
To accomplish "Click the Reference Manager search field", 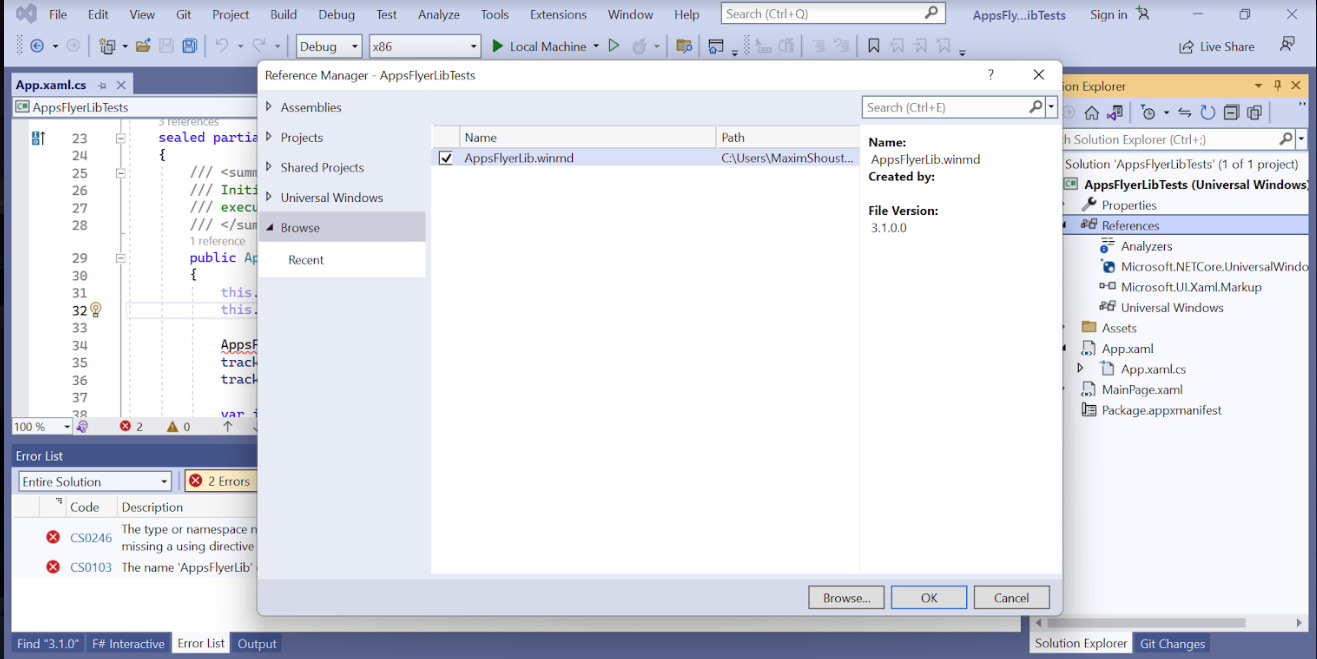I will [x=945, y=107].
